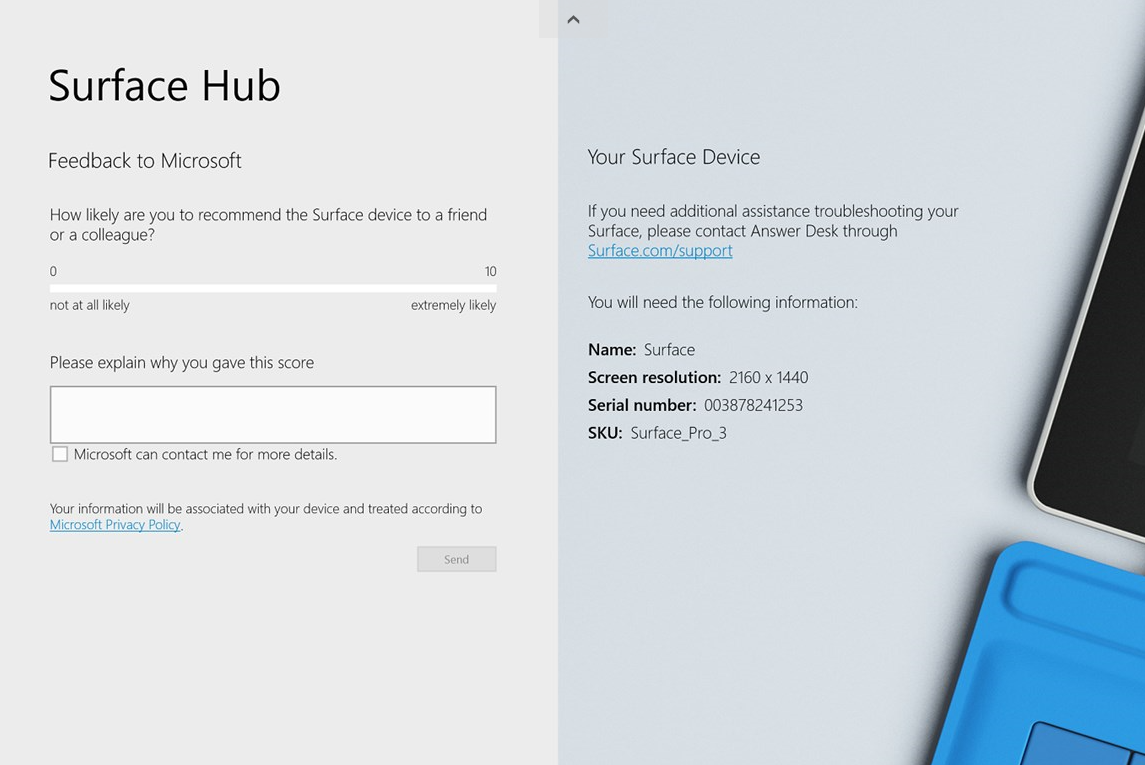Click the Surface Hub title
This screenshot has height=765, width=1145.
(163, 86)
